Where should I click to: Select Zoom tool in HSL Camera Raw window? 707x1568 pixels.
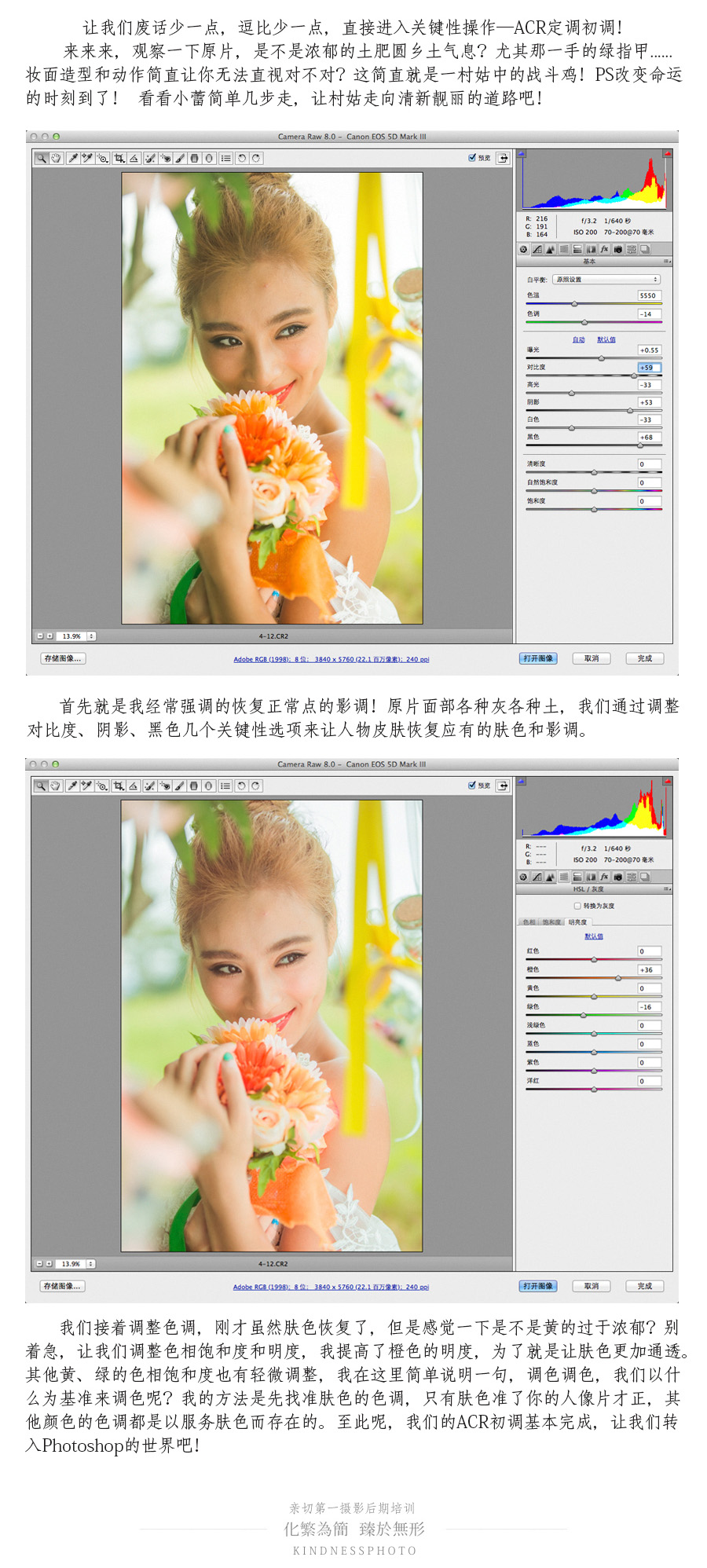(40, 786)
